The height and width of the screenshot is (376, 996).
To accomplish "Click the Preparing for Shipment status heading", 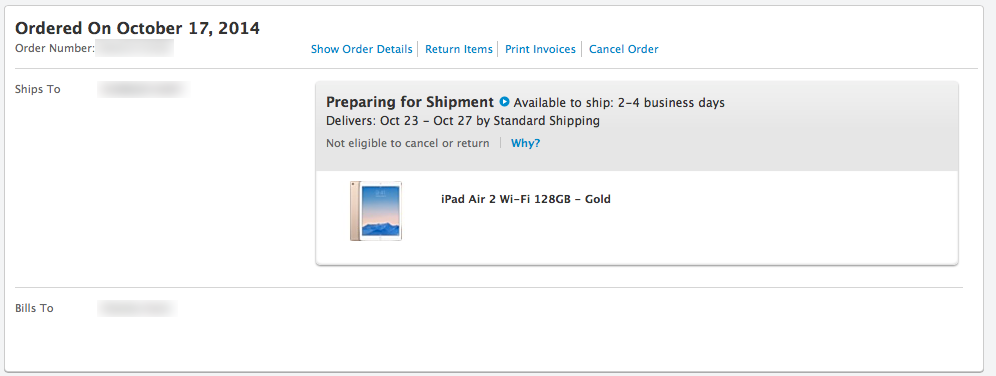I will point(410,102).
